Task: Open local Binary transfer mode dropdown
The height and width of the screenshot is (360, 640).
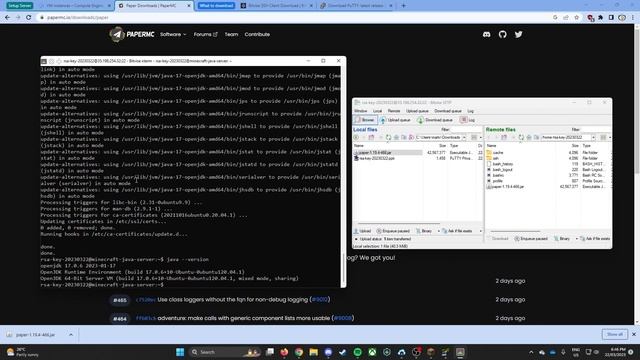Action: (439, 231)
